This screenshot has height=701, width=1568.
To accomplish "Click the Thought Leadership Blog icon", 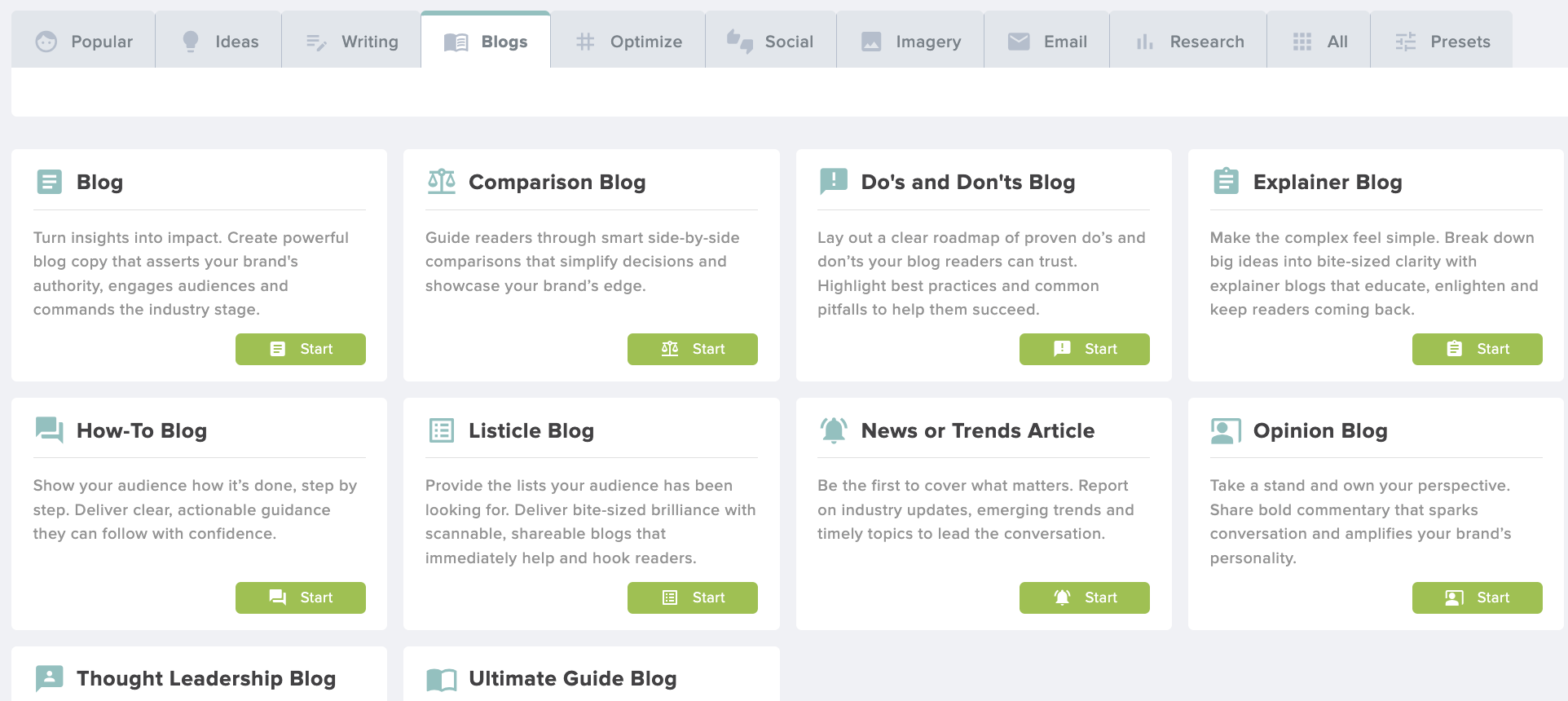I will click(49, 678).
